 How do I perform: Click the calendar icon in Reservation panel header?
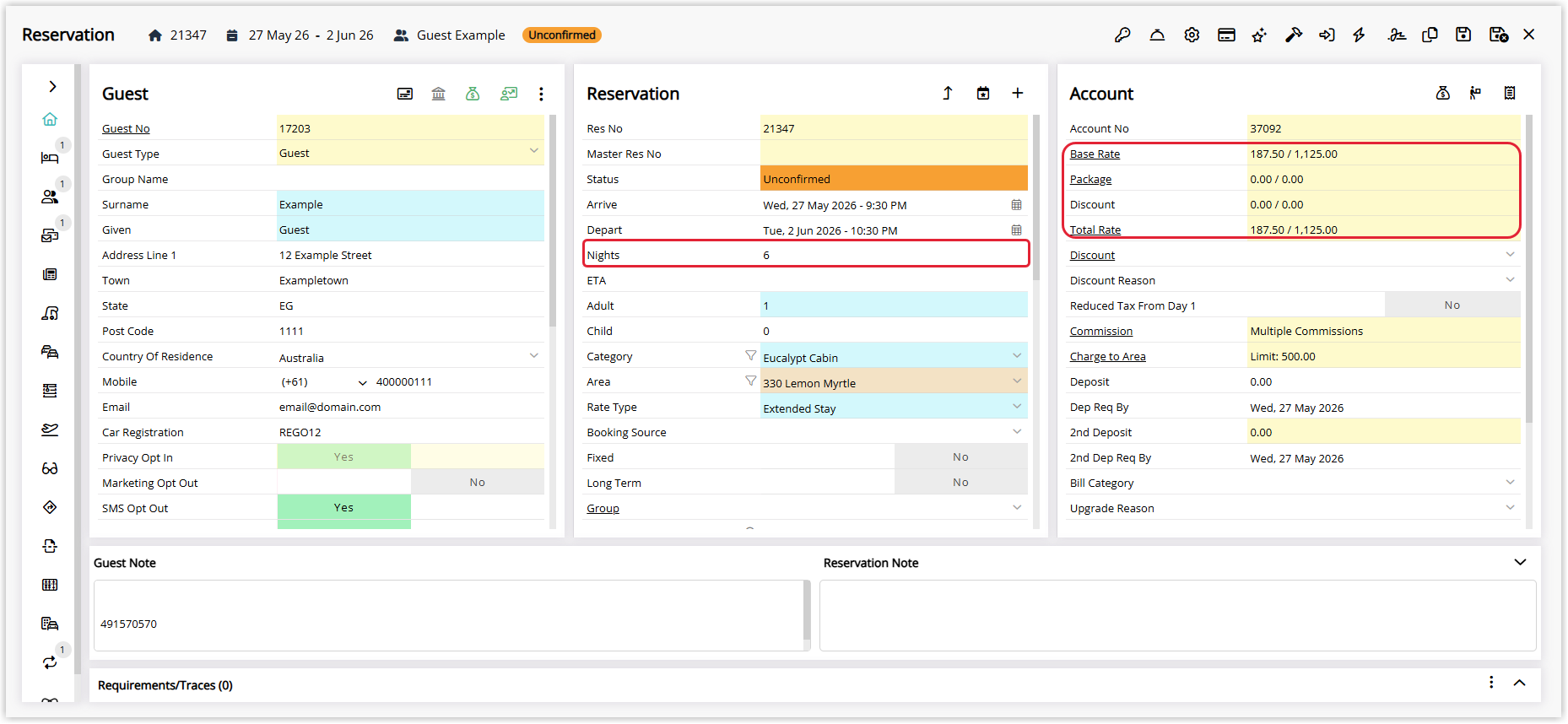[x=983, y=93]
